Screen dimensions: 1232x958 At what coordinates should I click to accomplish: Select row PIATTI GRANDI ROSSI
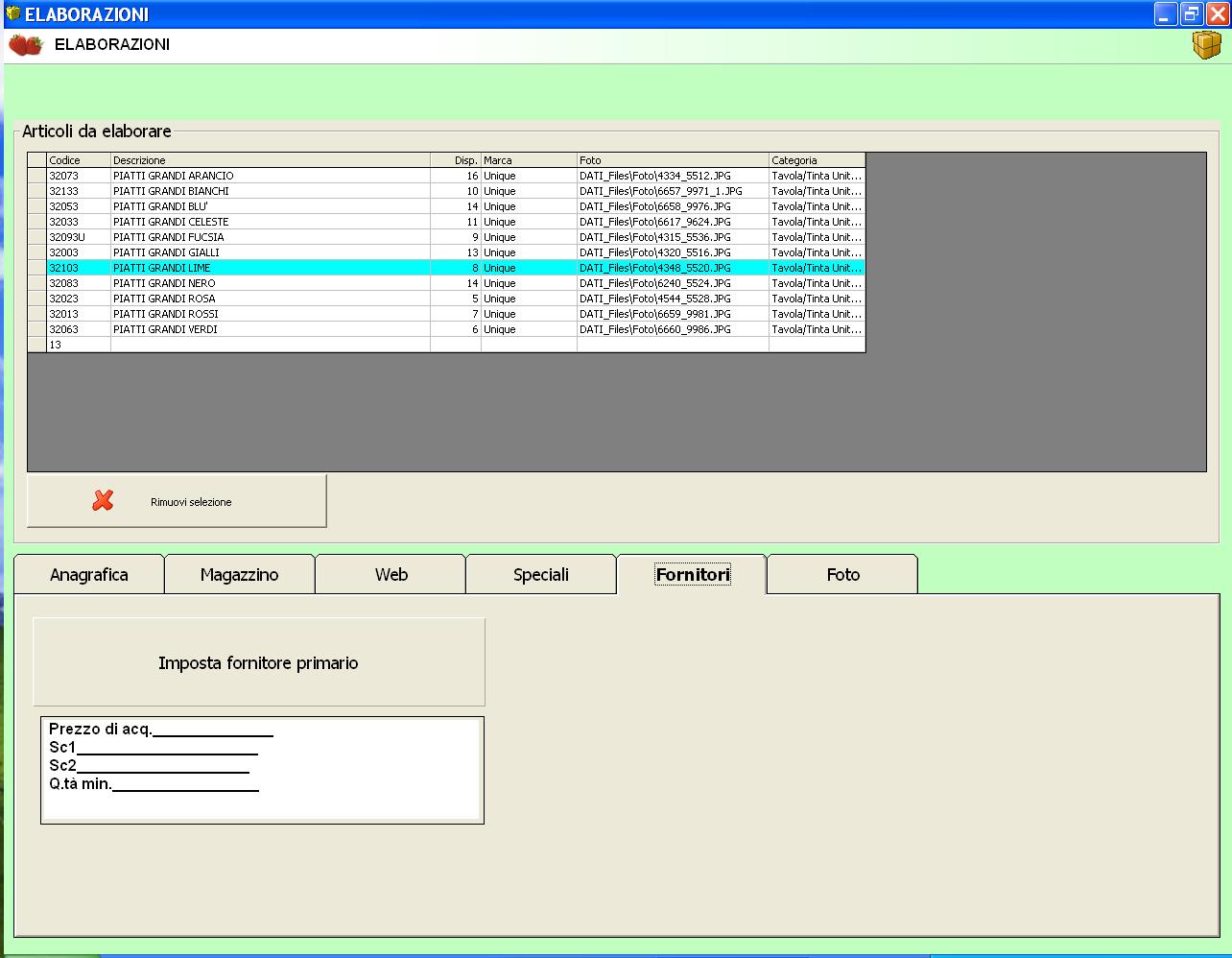coord(447,314)
